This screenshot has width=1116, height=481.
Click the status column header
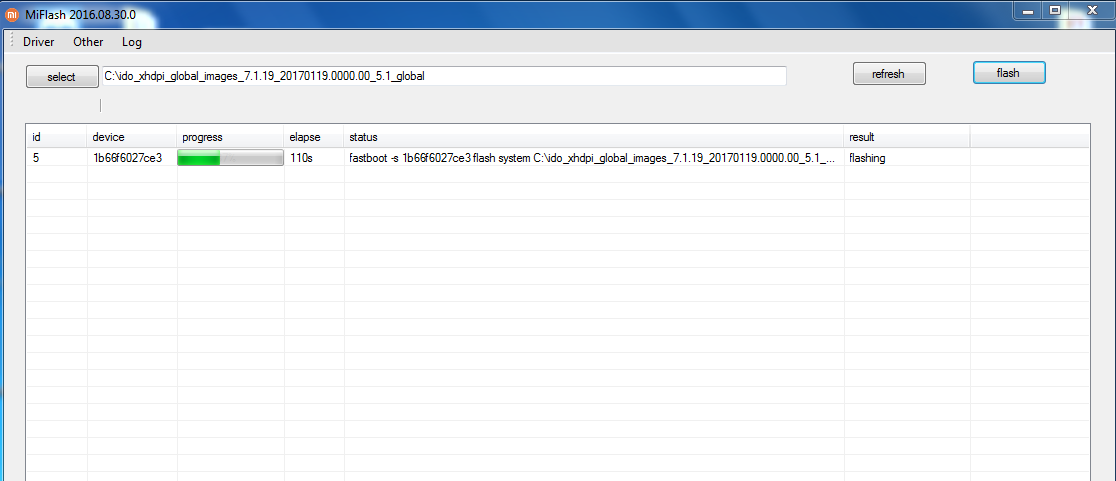point(594,137)
